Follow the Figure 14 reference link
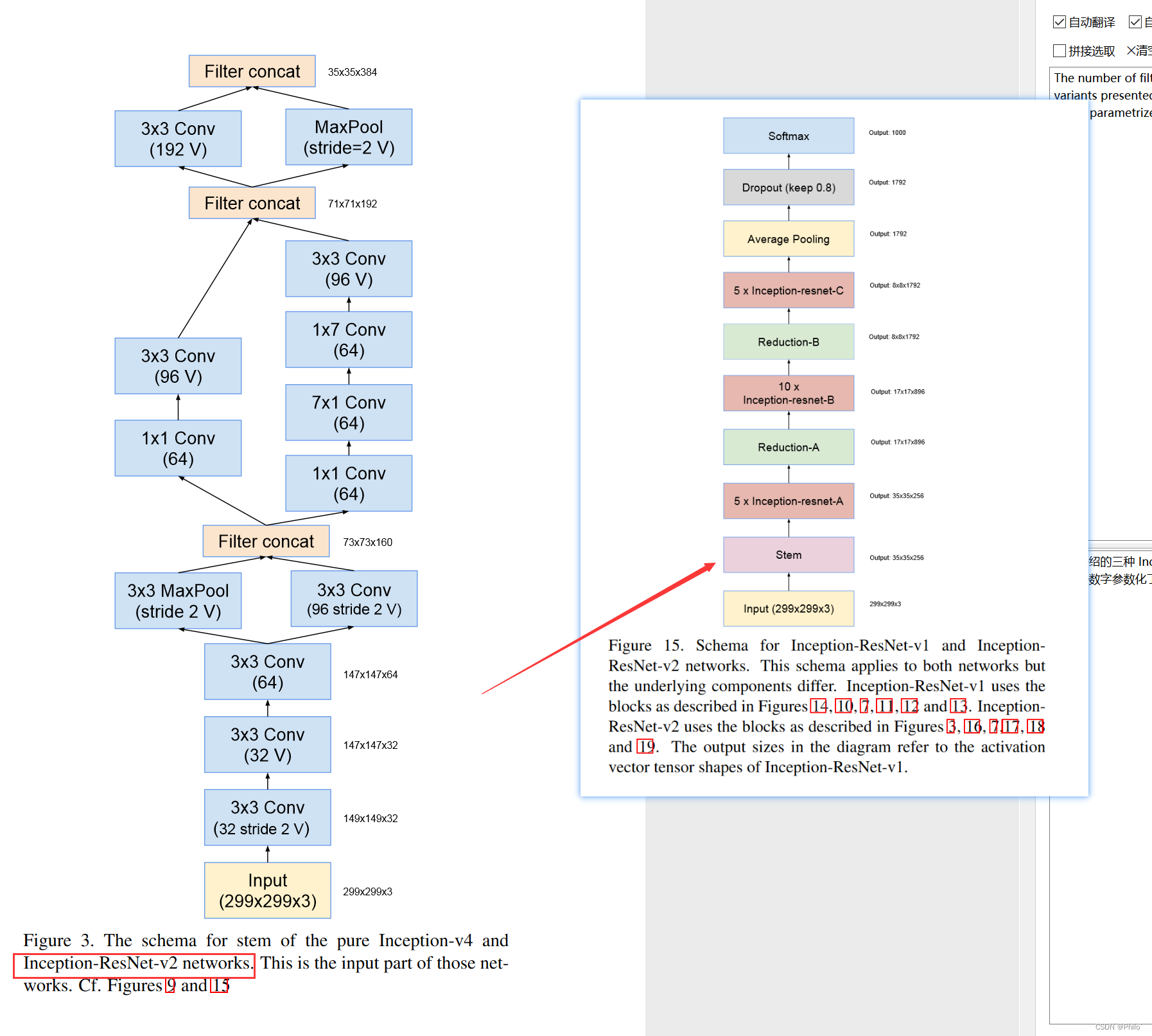Image resolution: width=1152 pixels, height=1036 pixels. (819, 707)
